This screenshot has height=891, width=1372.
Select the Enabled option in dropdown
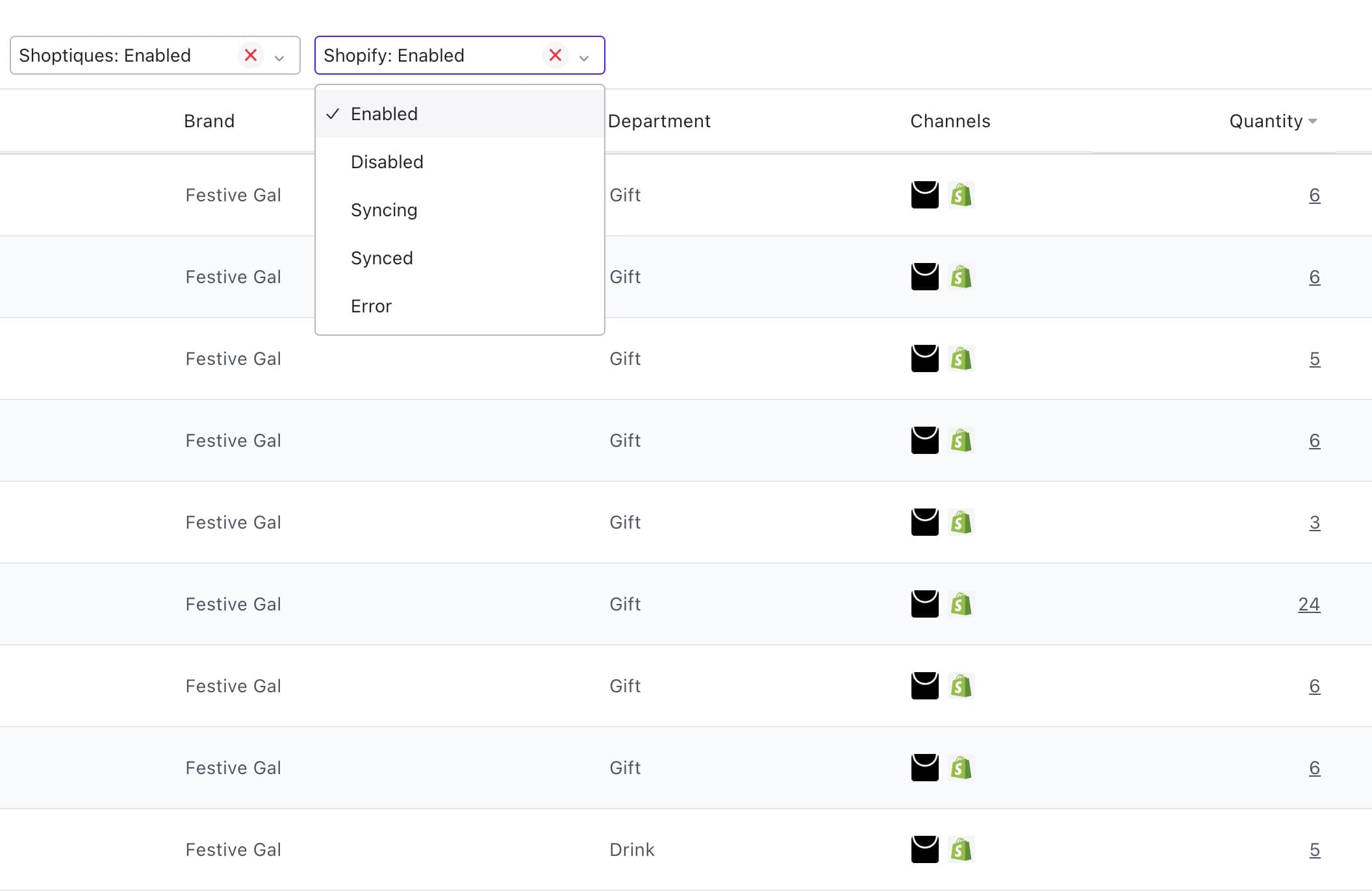pos(460,114)
